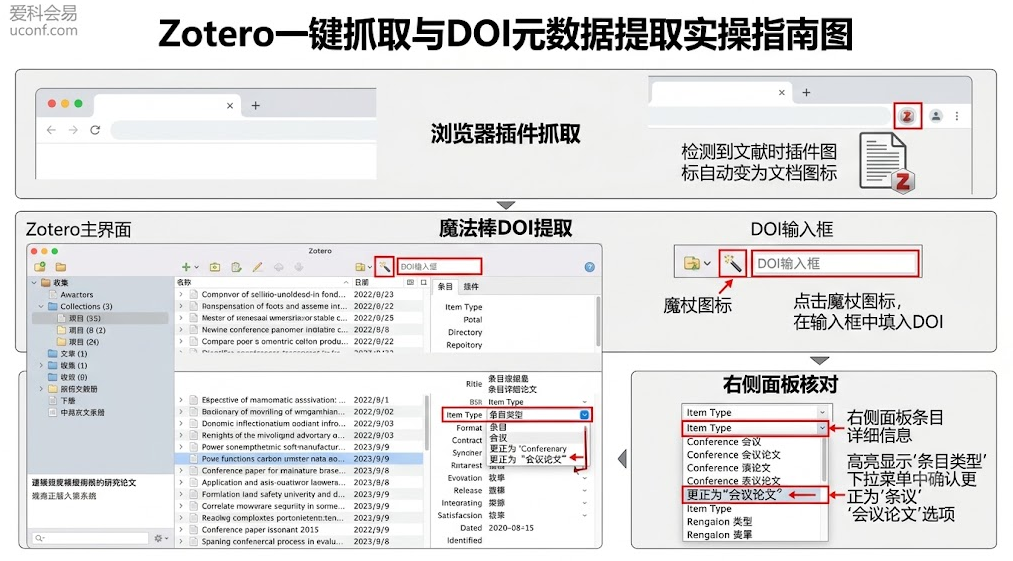Click the search magnifier in Zotero tag pane
This screenshot has width=1013, height=561.
pyautogui.click(x=39, y=538)
